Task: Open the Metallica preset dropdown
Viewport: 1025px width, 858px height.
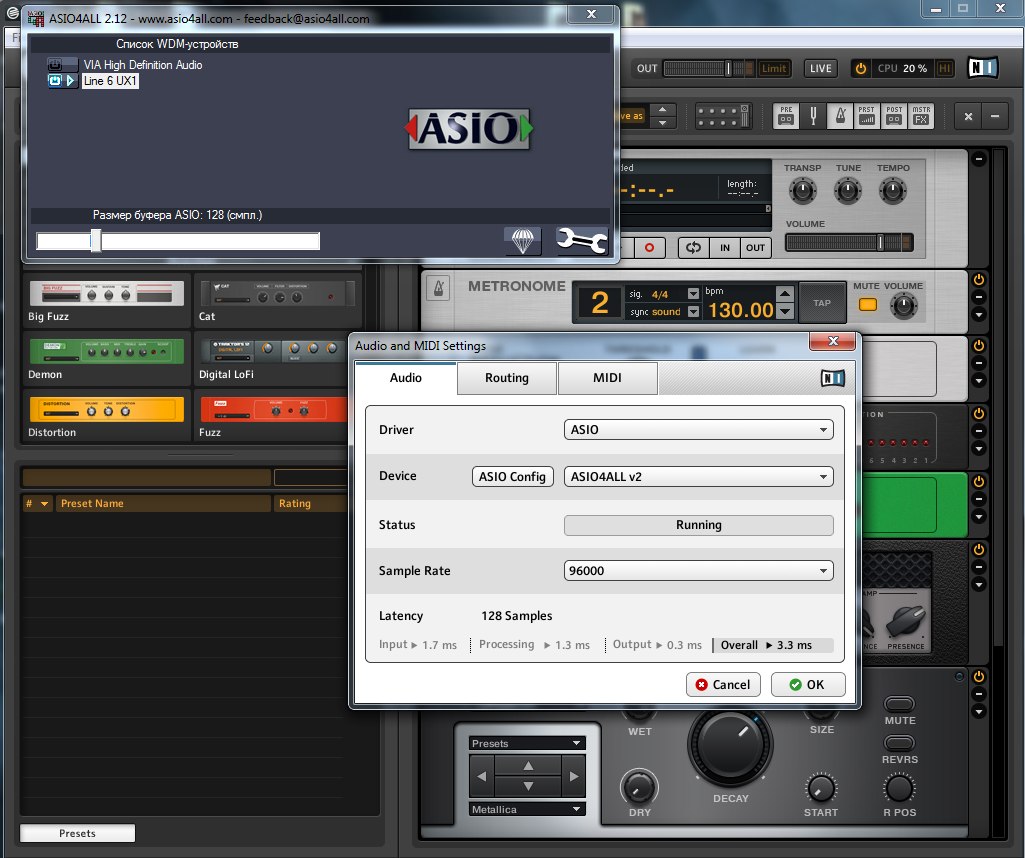Action: (x=527, y=809)
